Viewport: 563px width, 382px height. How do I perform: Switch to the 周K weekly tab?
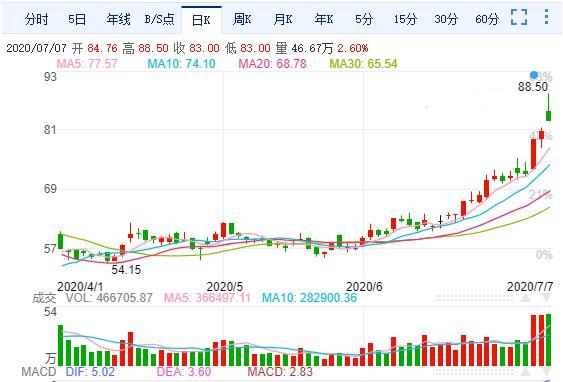coord(242,19)
